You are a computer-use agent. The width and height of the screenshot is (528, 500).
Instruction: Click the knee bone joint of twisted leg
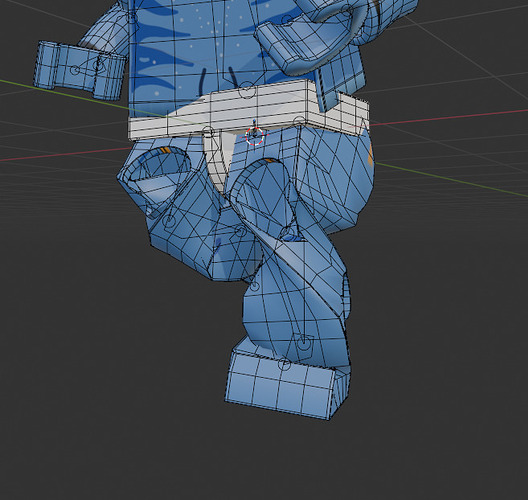point(255,286)
